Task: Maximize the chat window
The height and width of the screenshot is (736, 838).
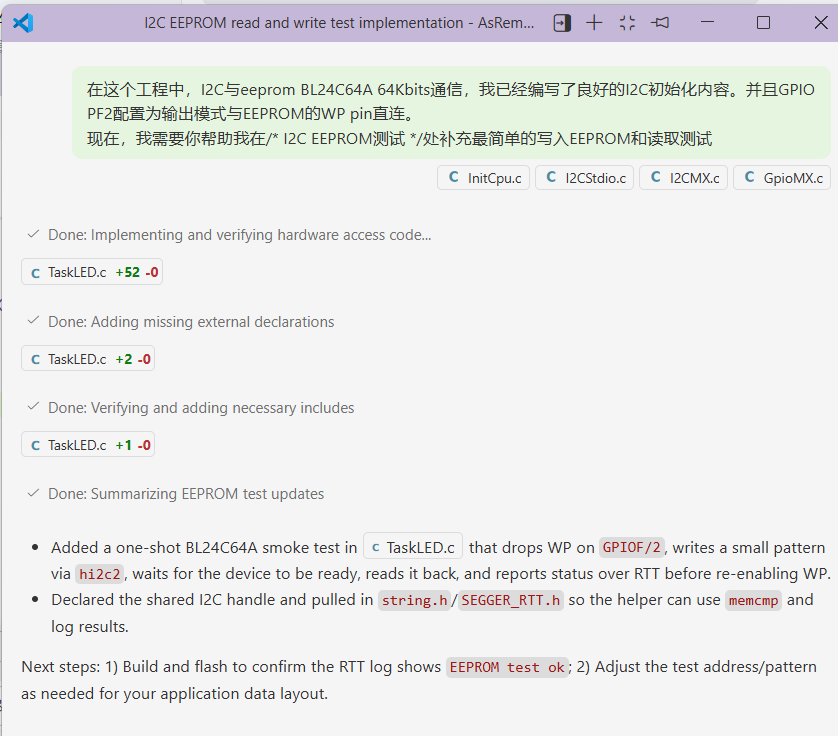Action: coord(763,22)
